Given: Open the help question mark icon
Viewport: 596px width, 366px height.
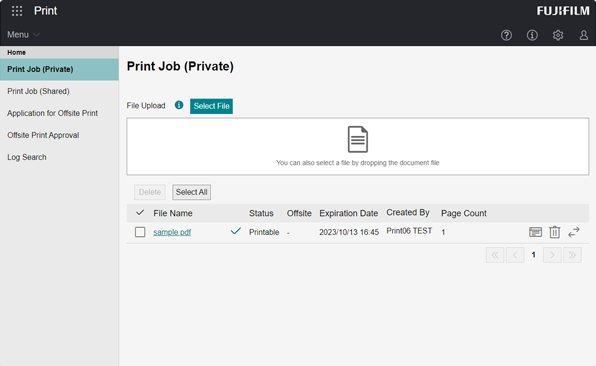Looking at the screenshot, I should click(x=506, y=35).
